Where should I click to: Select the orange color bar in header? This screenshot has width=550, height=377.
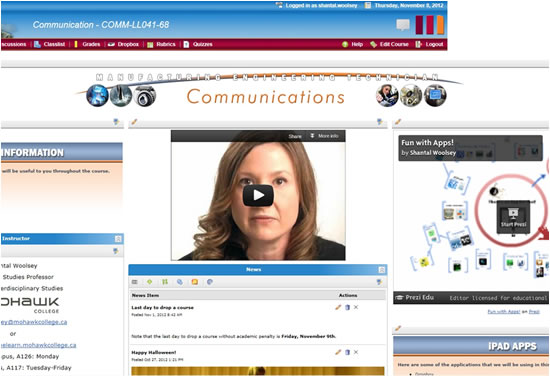pyautogui.click(x=440, y=25)
